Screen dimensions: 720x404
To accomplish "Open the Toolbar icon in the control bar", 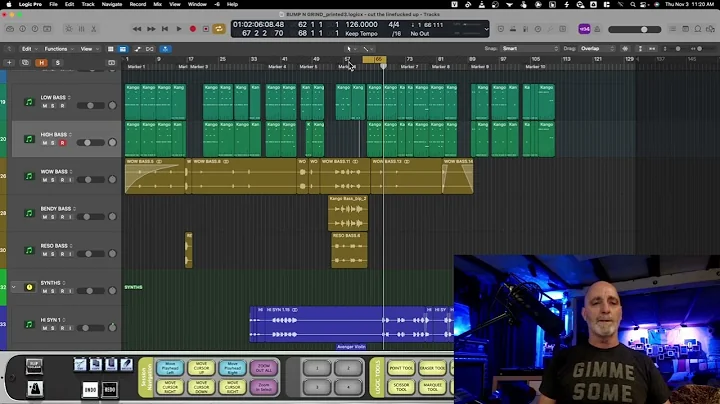I will [47, 29].
